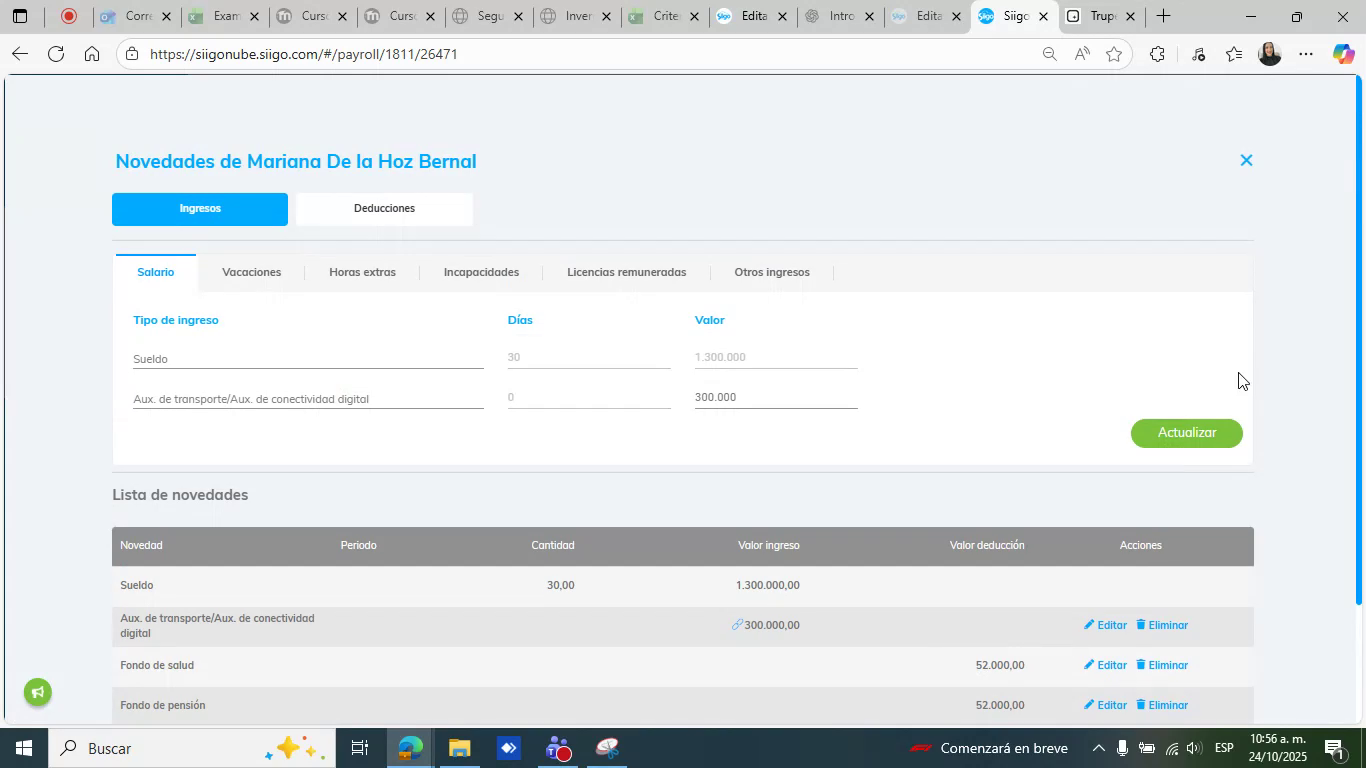
Task: Click the green announcements megaphone icon
Action: (x=38, y=692)
